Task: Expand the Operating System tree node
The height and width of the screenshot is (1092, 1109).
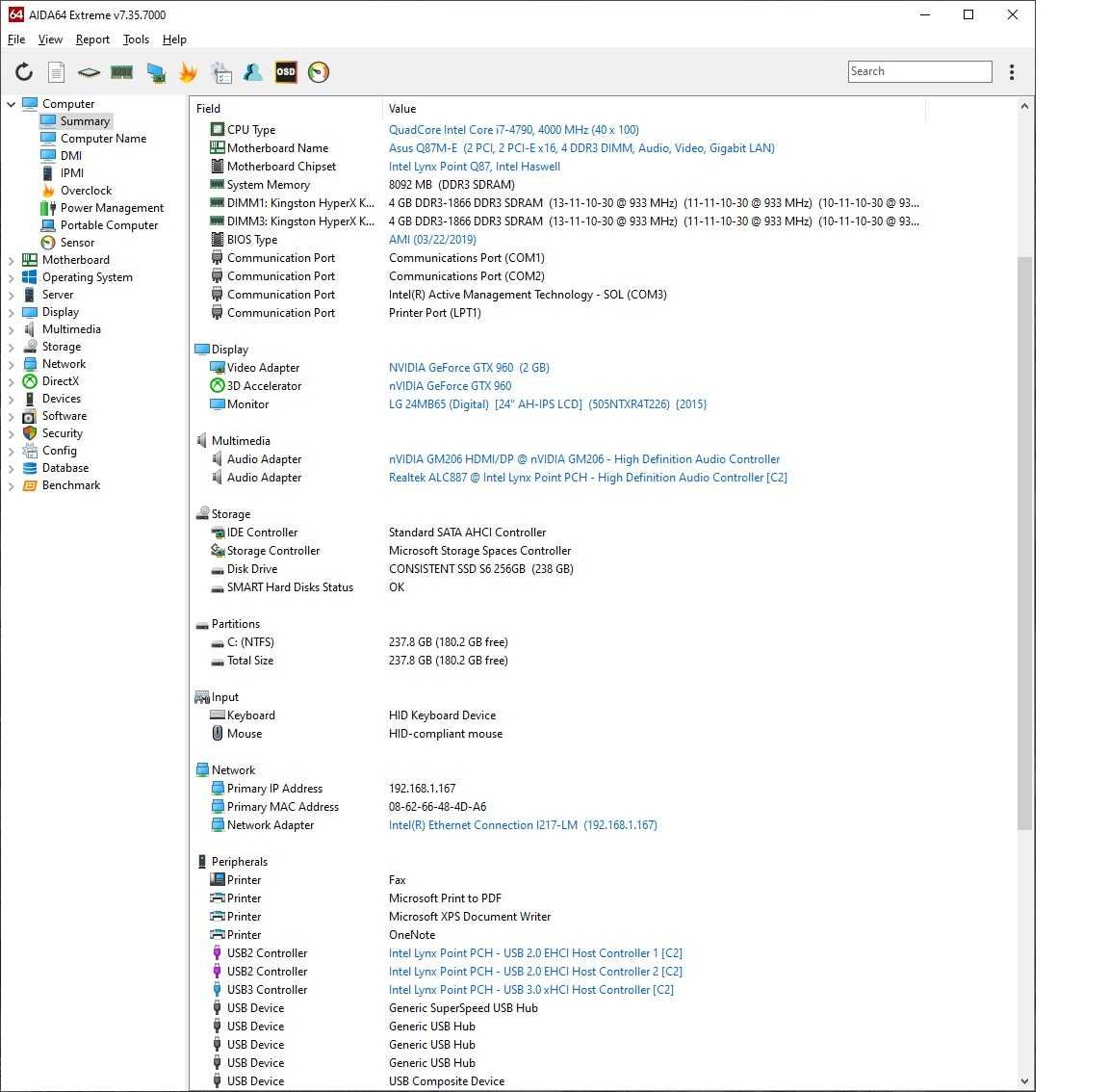Action: click(x=11, y=277)
